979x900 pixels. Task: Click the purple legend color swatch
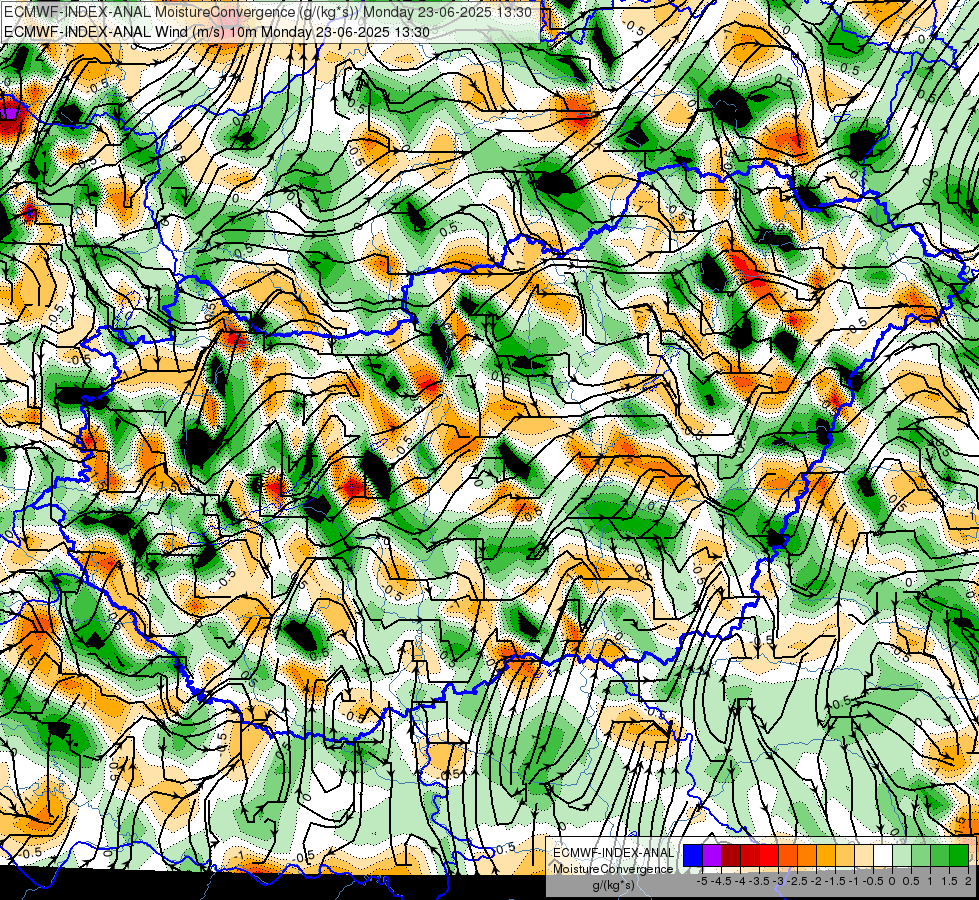pyautogui.click(x=712, y=856)
